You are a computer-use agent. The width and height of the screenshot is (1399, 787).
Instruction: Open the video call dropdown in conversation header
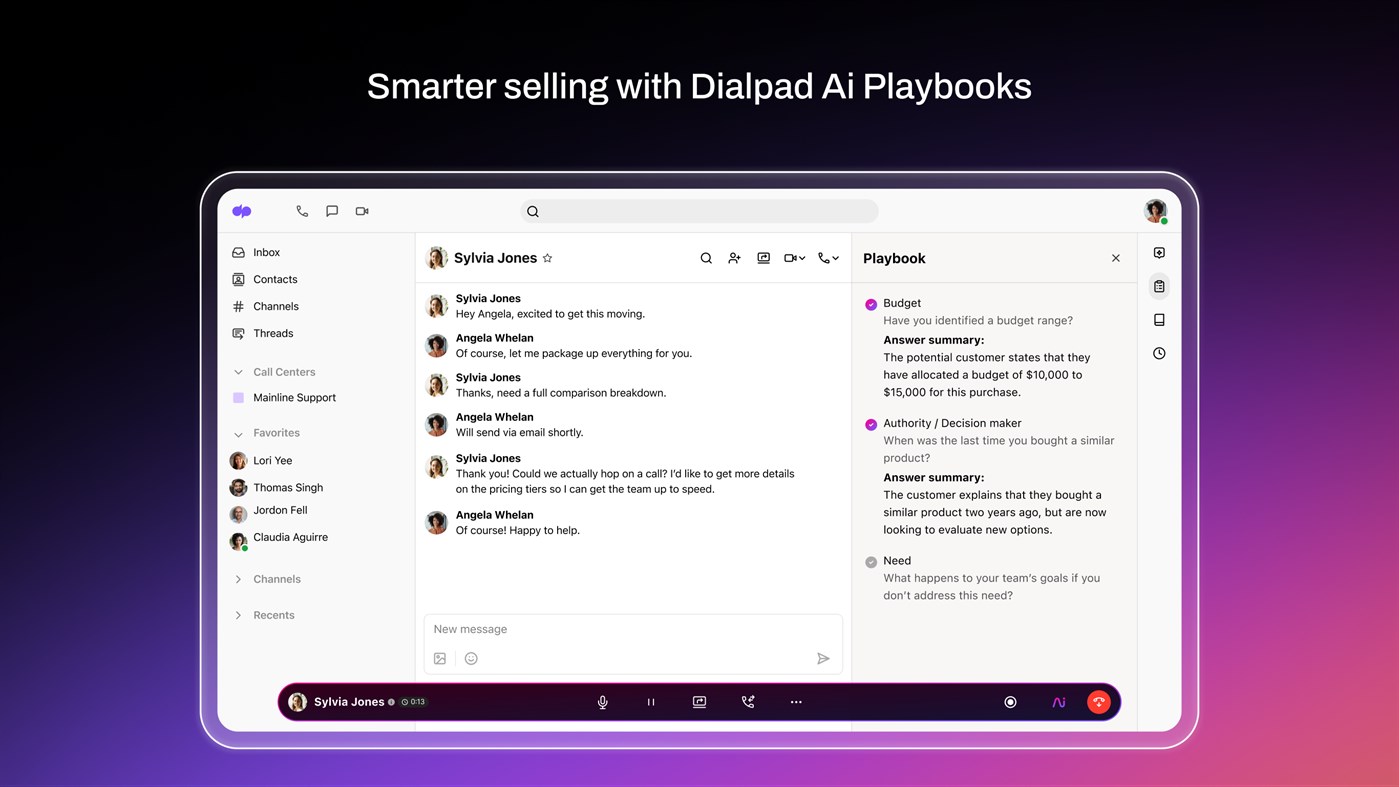click(793, 257)
